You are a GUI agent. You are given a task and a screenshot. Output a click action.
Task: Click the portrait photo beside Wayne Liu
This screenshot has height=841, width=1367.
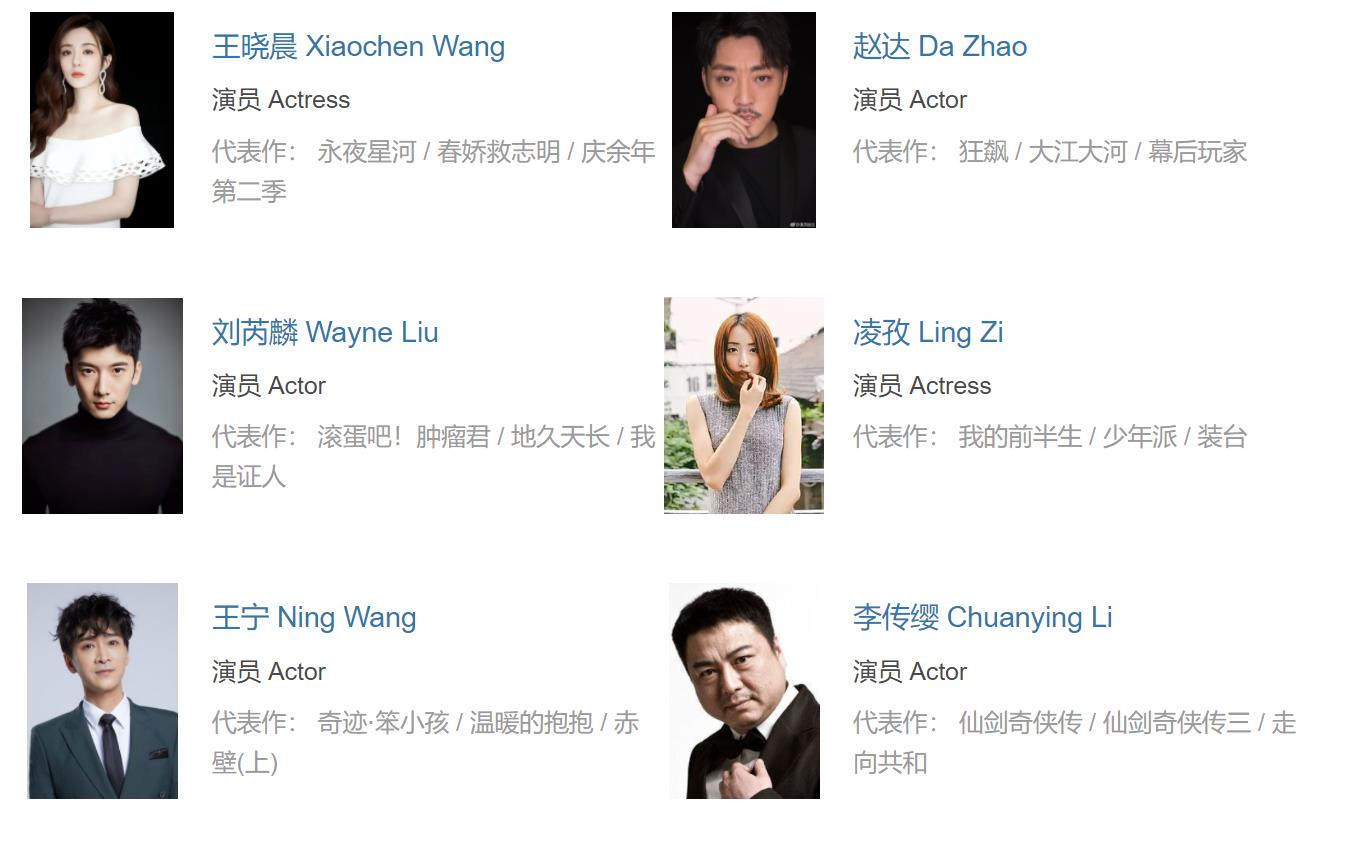click(102, 406)
